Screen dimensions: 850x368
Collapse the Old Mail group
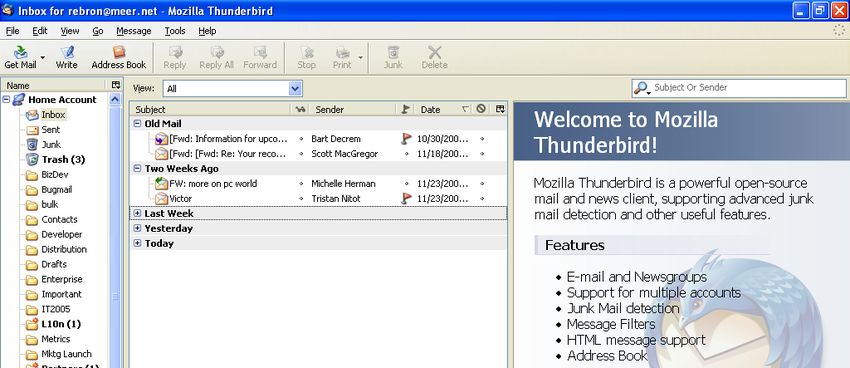click(x=137, y=124)
